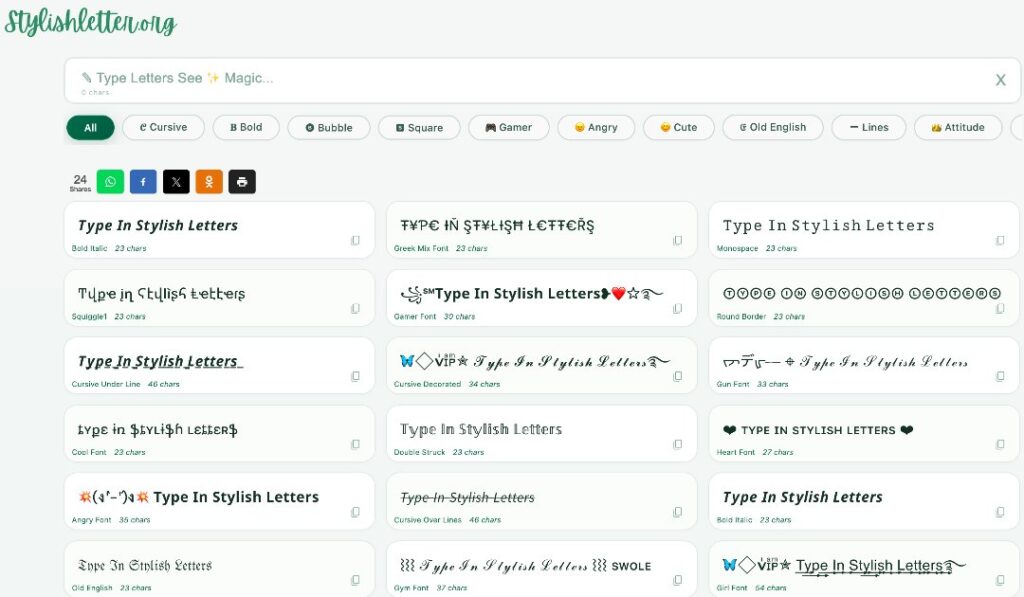Viewport: 1024px width, 597px height.
Task: Select the All filter chip
Action: (x=90, y=127)
